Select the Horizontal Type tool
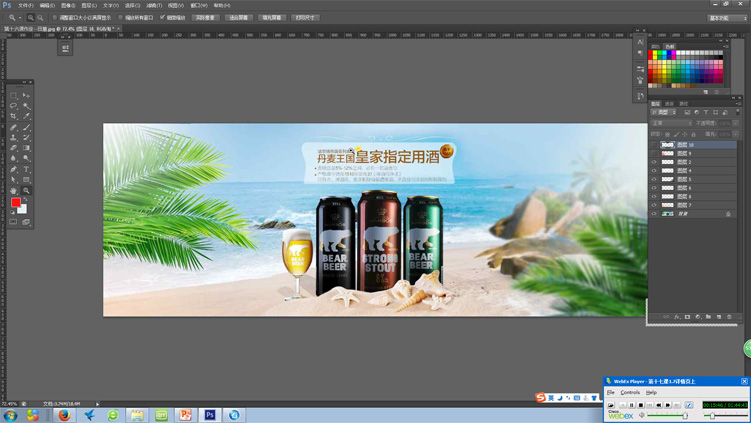The height and width of the screenshot is (423, 751). pos(26,169)
